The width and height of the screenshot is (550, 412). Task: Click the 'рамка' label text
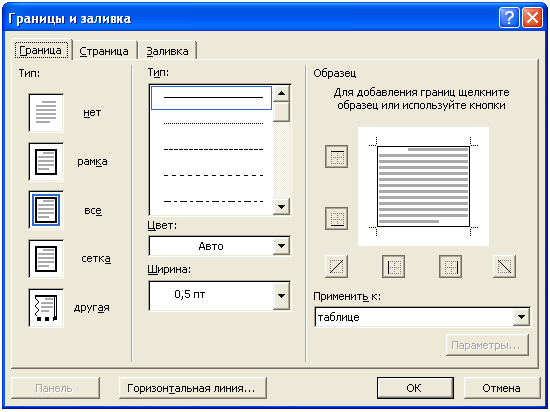(x=92, y=162)
